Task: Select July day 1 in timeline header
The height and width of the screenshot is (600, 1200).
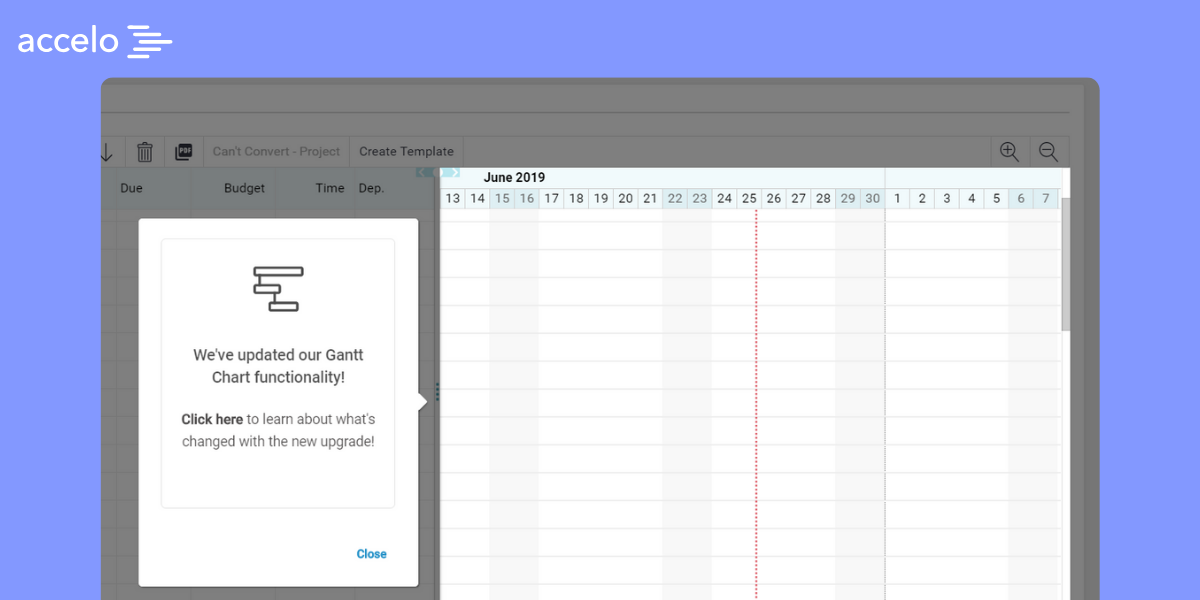Action: [x=897, y=198]
